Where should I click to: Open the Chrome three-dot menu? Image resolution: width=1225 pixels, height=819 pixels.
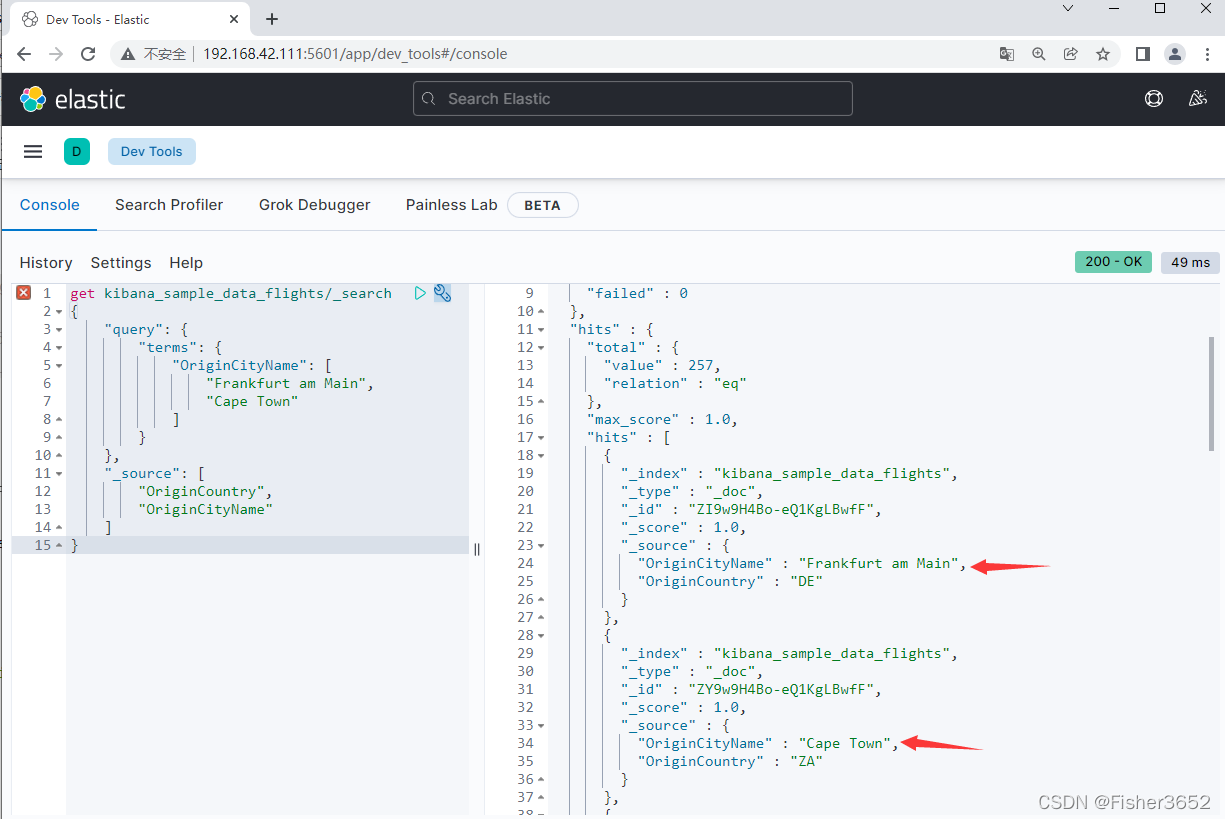pyautogui.click(x=1207, y=54)
